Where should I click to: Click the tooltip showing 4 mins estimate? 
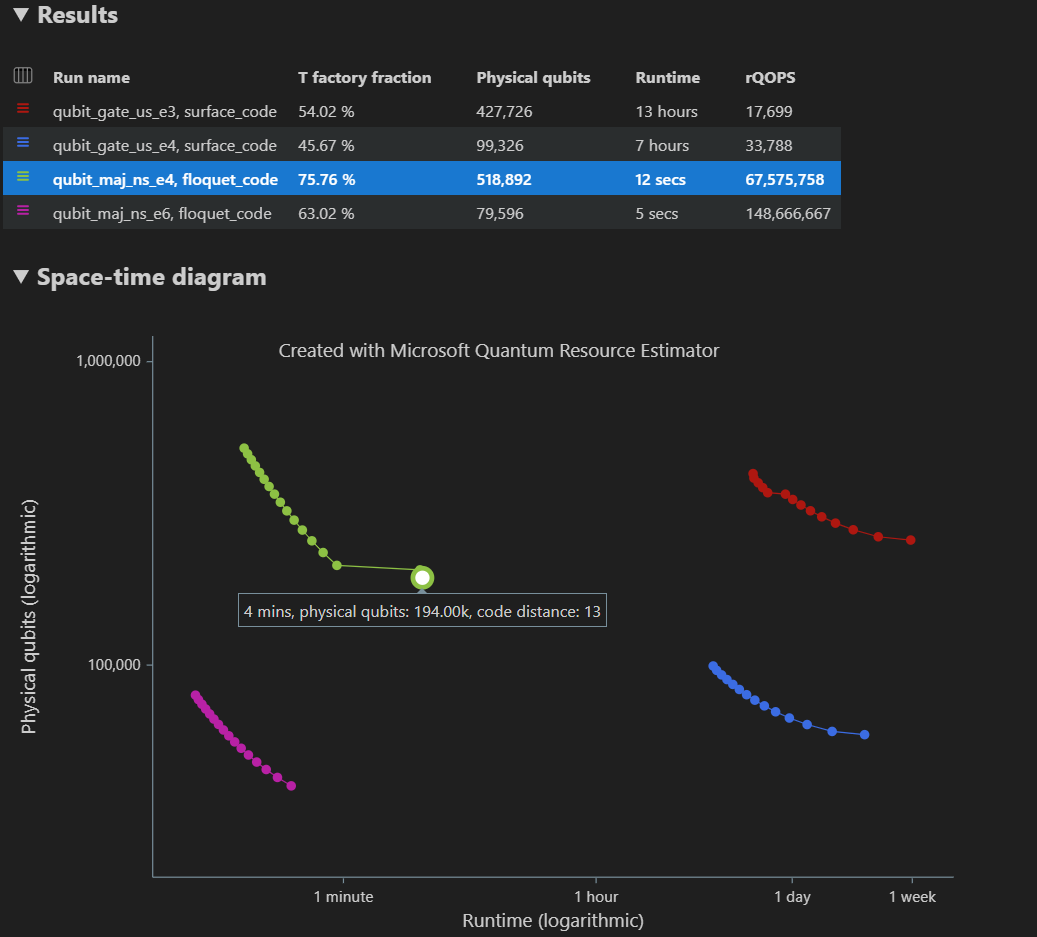(x=421, y=611)
